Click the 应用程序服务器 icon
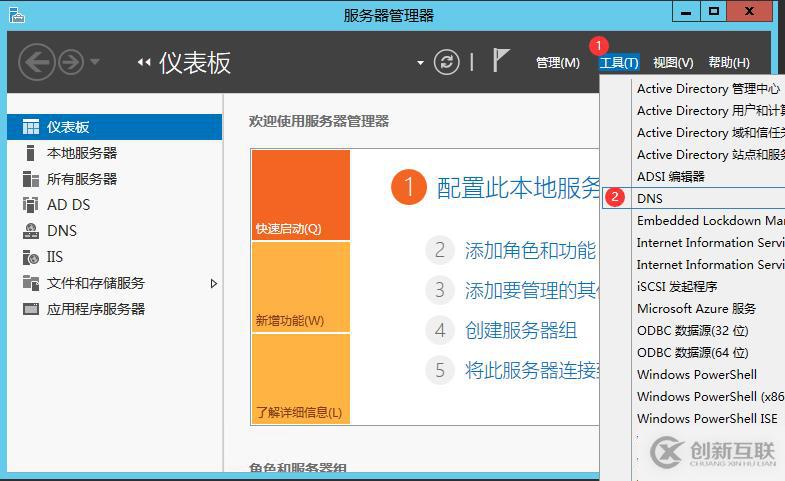 31,309
